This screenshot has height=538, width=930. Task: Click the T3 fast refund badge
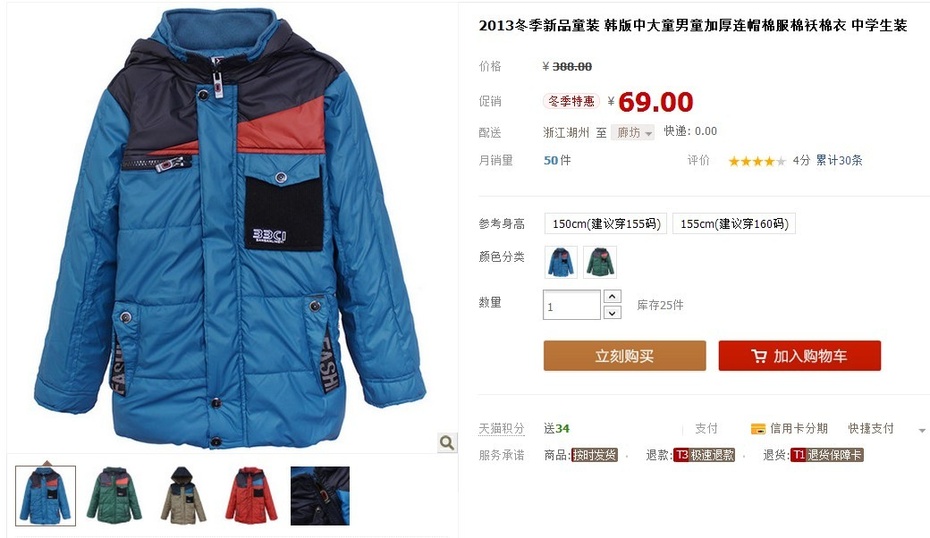click(704, 455)
